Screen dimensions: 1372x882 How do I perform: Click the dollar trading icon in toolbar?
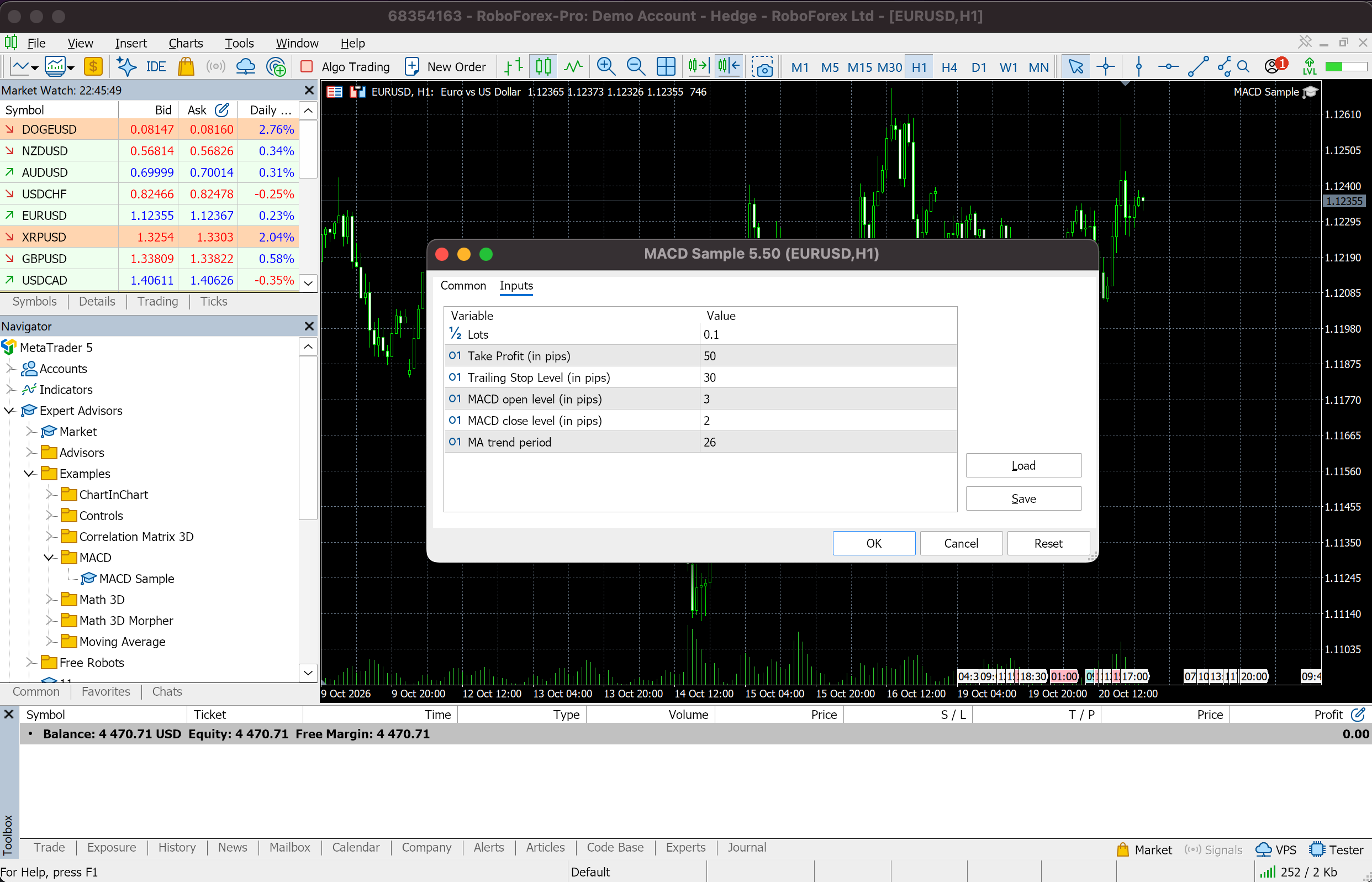coord(93,67)
